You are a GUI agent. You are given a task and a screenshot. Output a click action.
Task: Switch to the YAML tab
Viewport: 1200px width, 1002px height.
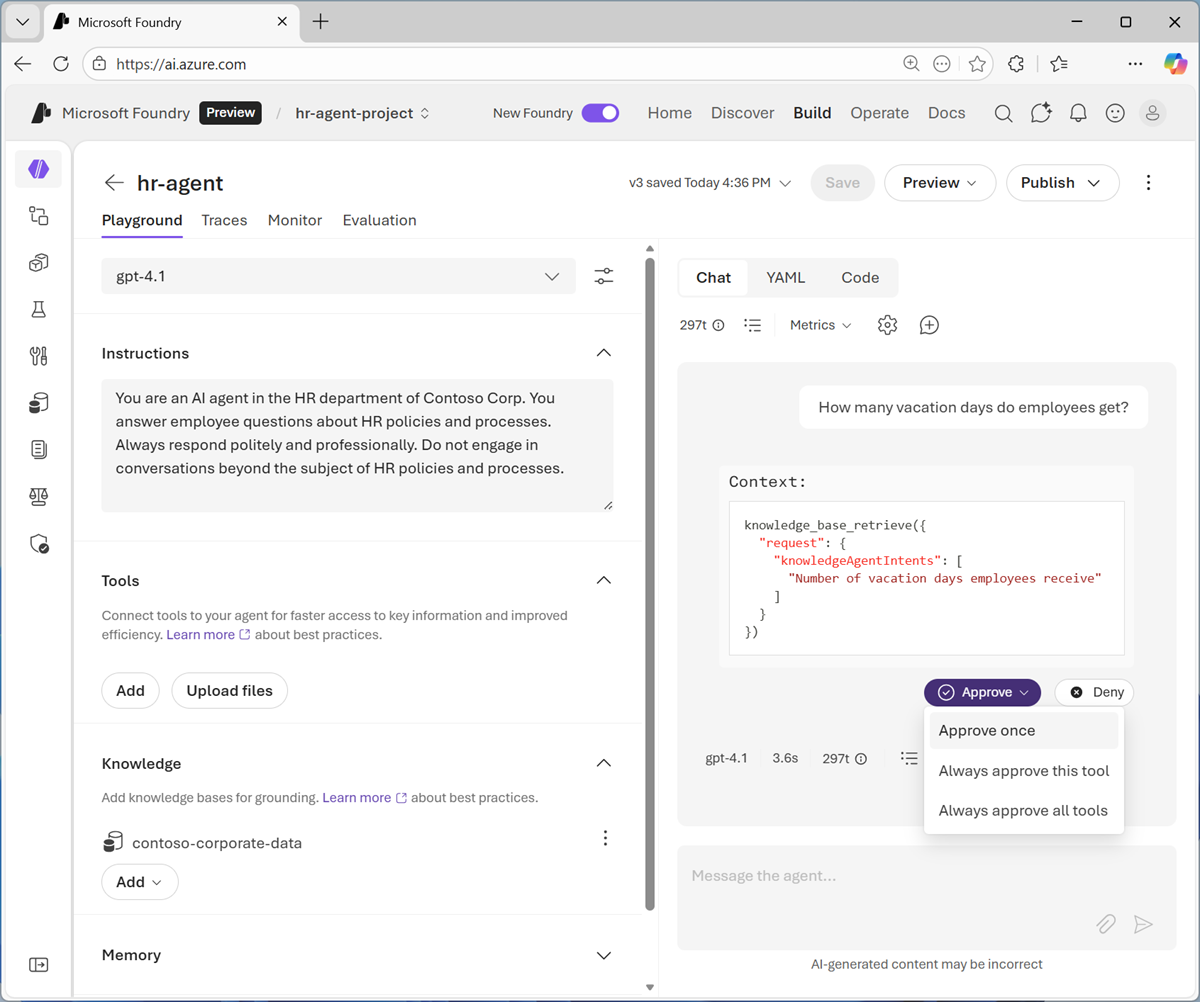(786, 277)
